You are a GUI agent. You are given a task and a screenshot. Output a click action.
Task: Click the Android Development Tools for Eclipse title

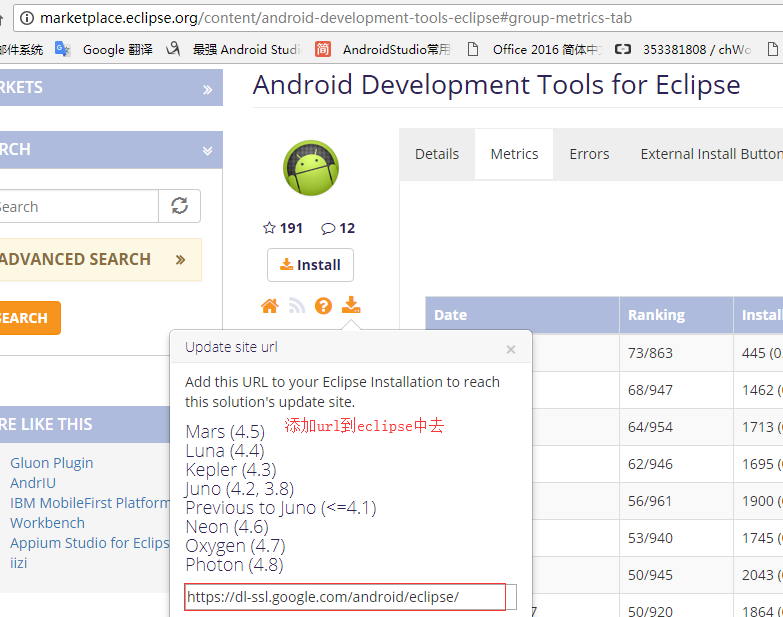pyautogui.click(x=496, y=84)
